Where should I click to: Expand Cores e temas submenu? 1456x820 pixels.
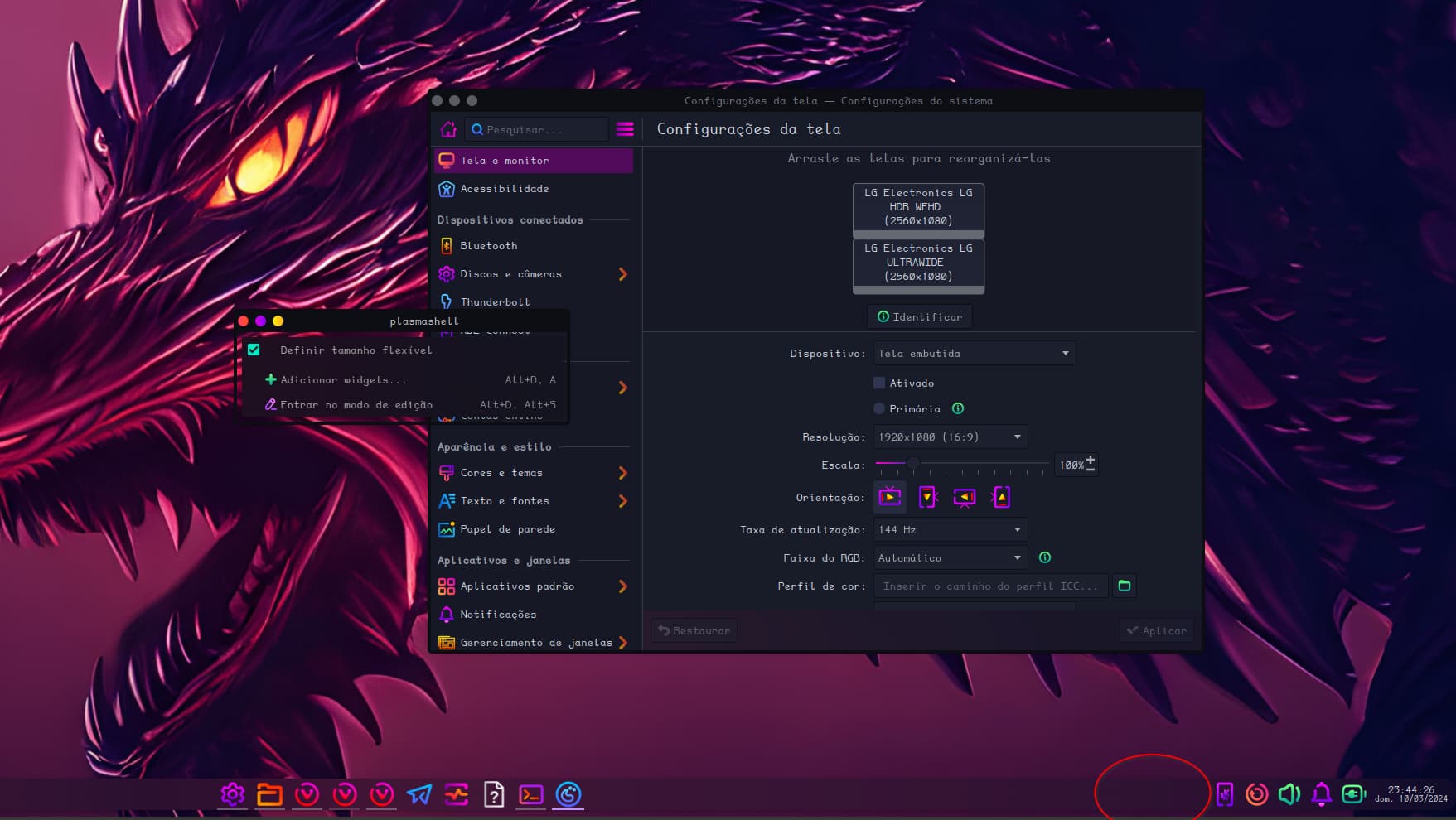click(x=623, y=473)
